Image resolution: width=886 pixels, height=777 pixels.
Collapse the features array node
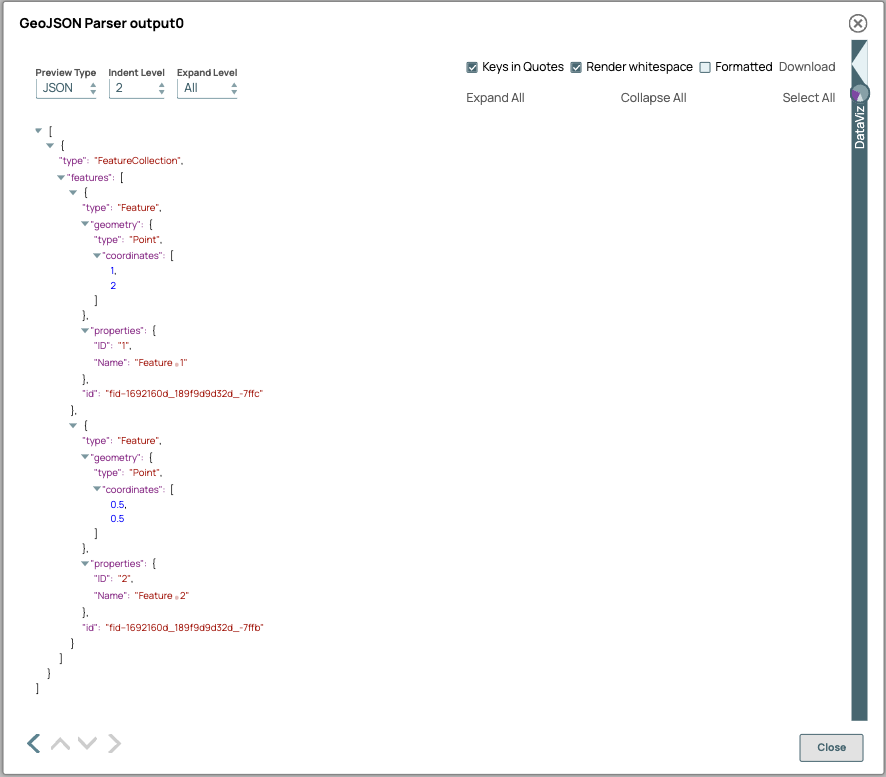(x=61, y=177)
